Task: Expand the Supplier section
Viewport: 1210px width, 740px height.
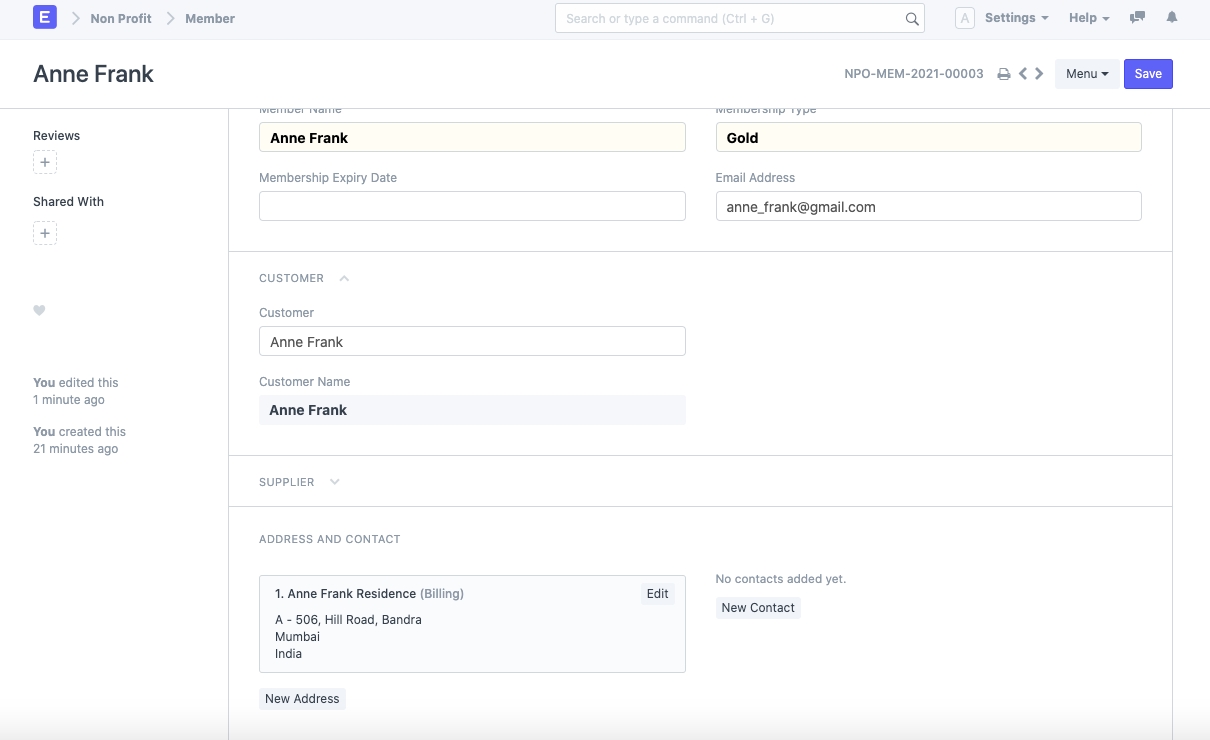Action: pos(335,482)
